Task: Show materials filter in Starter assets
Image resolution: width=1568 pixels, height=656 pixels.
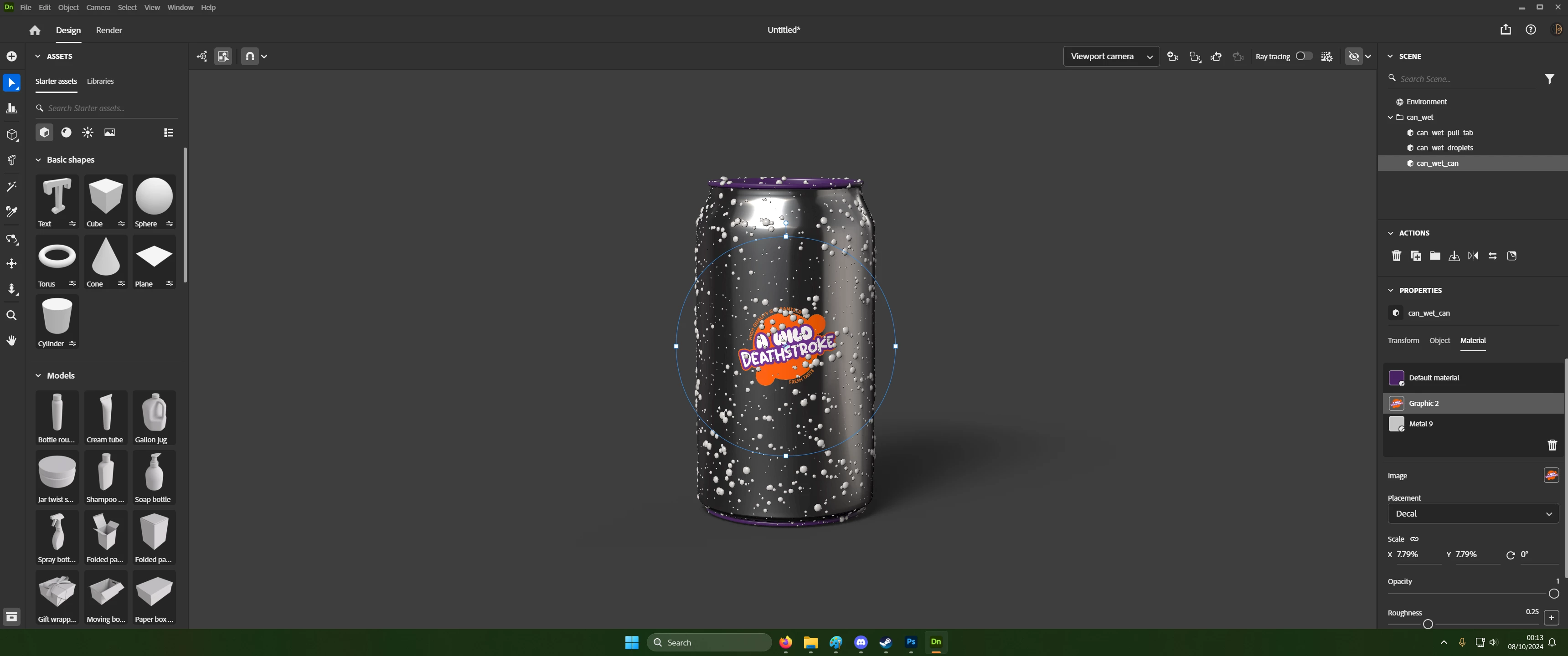Action: click(x=67, y=133)
